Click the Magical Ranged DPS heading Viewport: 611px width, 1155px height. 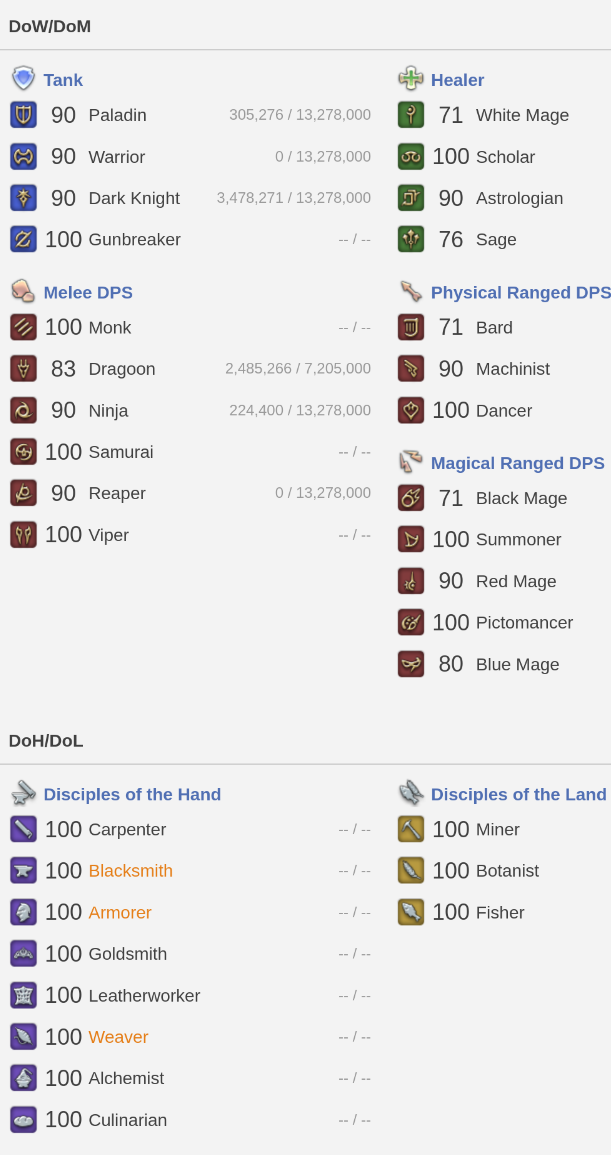click(x=517, y=463)
